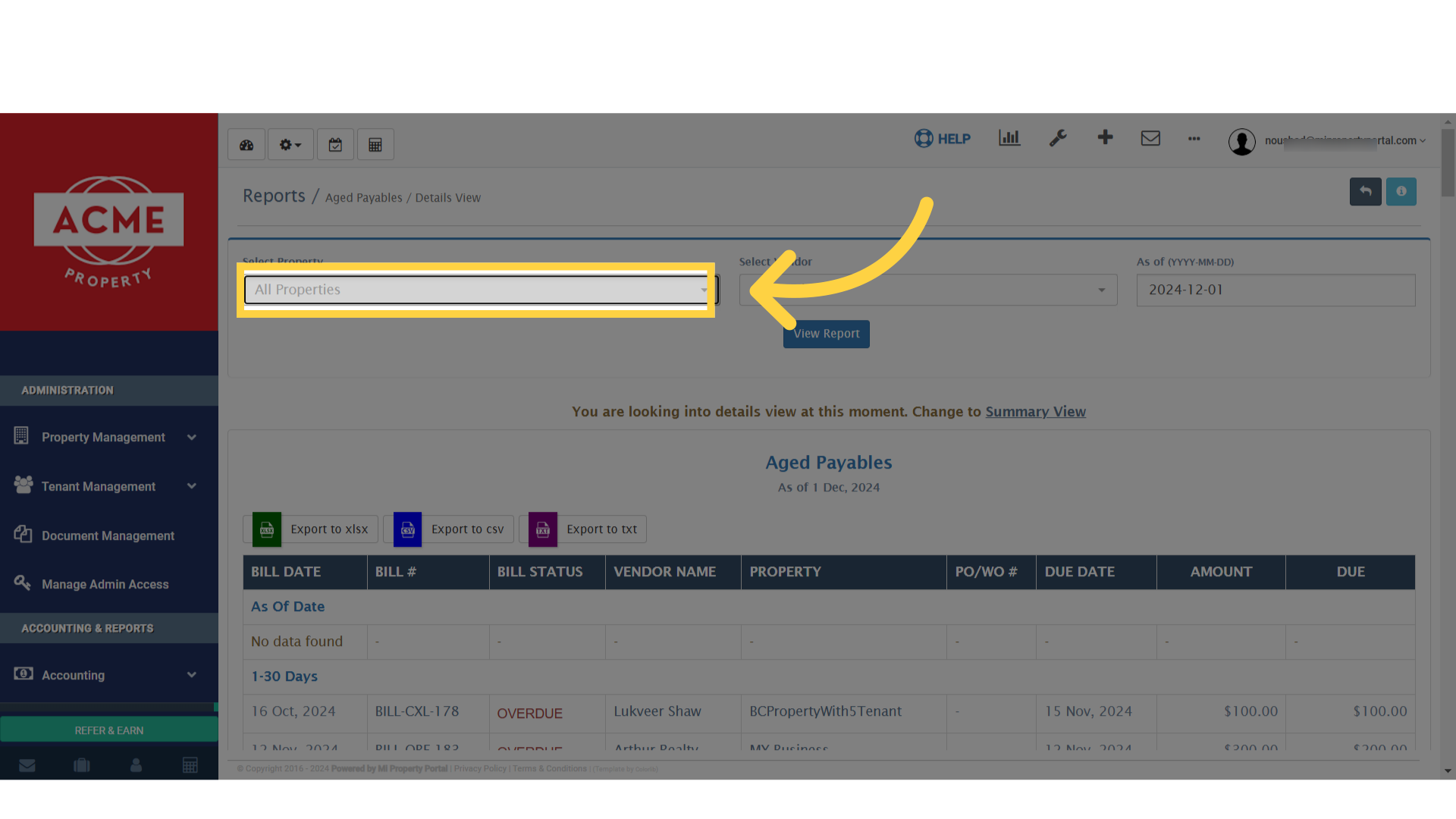1456x819 pixels.
Task: Click the Aged Payables breadcrumb
Action: click(364, 198)
